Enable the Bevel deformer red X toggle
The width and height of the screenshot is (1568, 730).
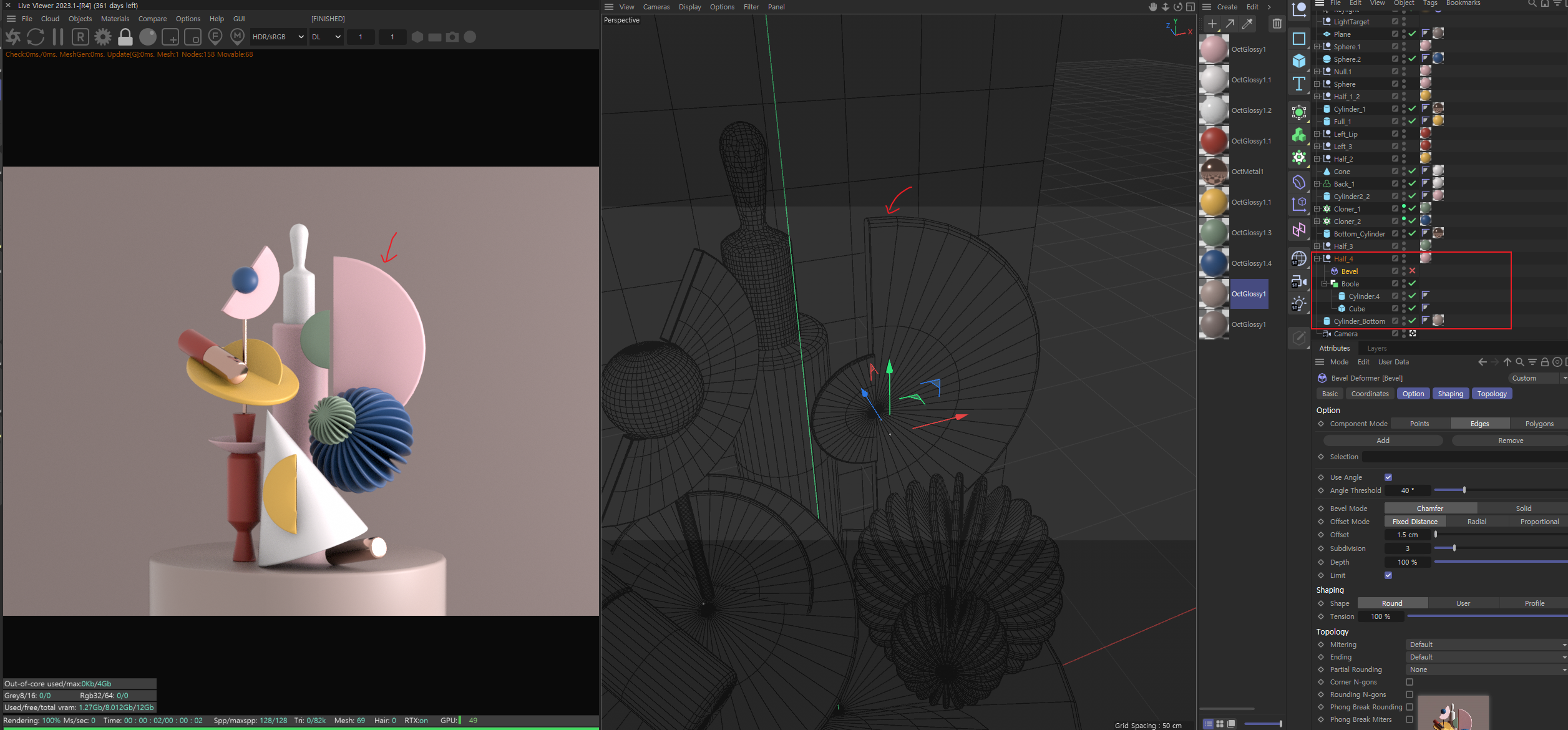(1412, 271)
